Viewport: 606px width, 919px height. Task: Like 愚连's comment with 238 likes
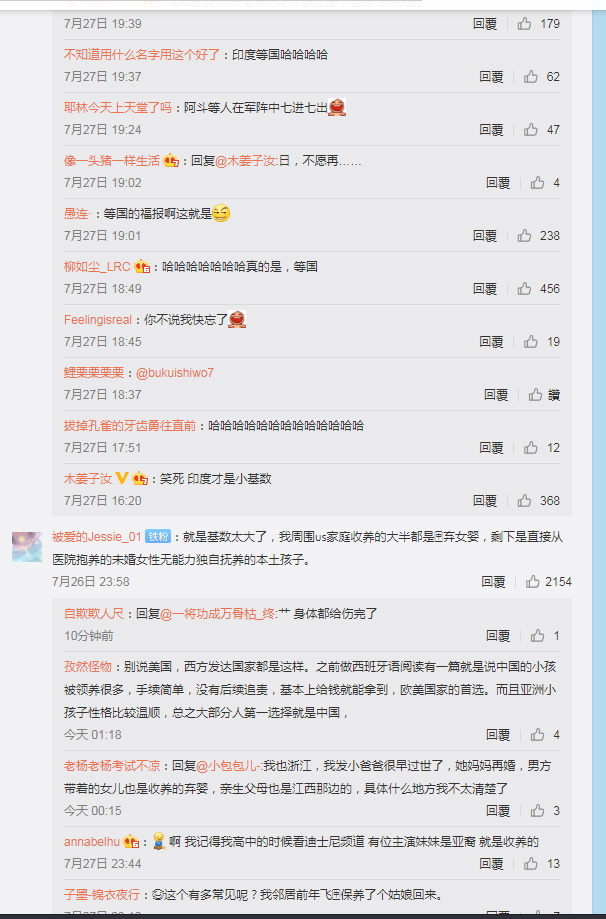tap(524, 236)
